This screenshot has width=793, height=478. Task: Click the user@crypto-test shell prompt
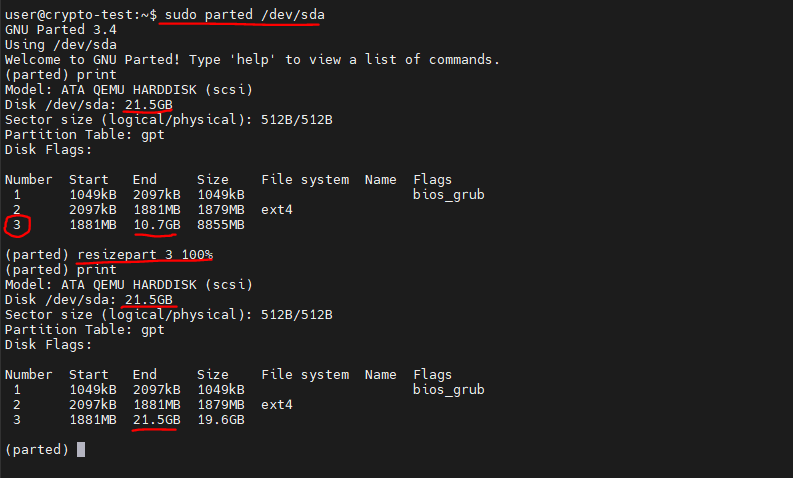[x=78, y=15]
